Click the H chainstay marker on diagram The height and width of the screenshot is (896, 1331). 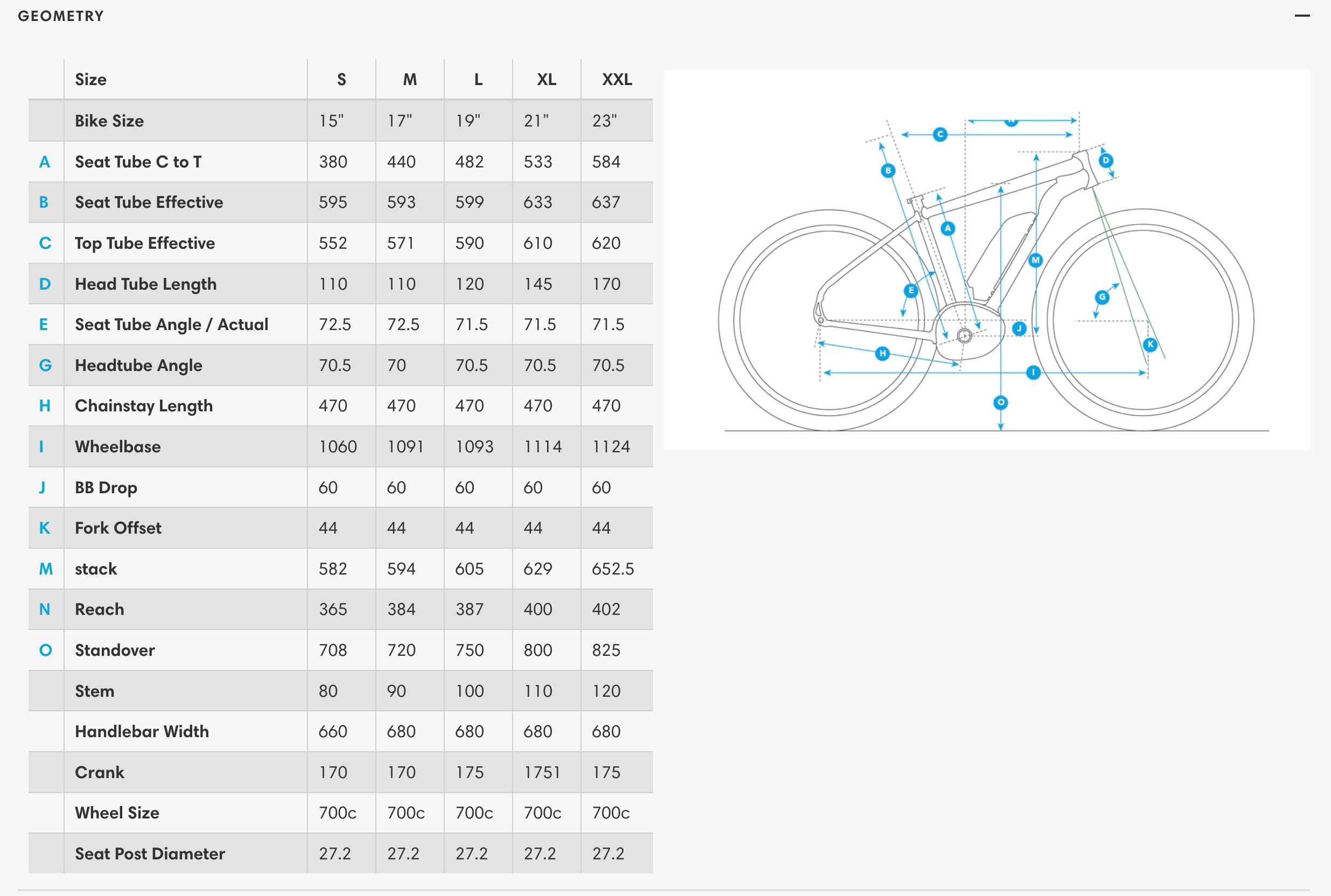[882, 353]
